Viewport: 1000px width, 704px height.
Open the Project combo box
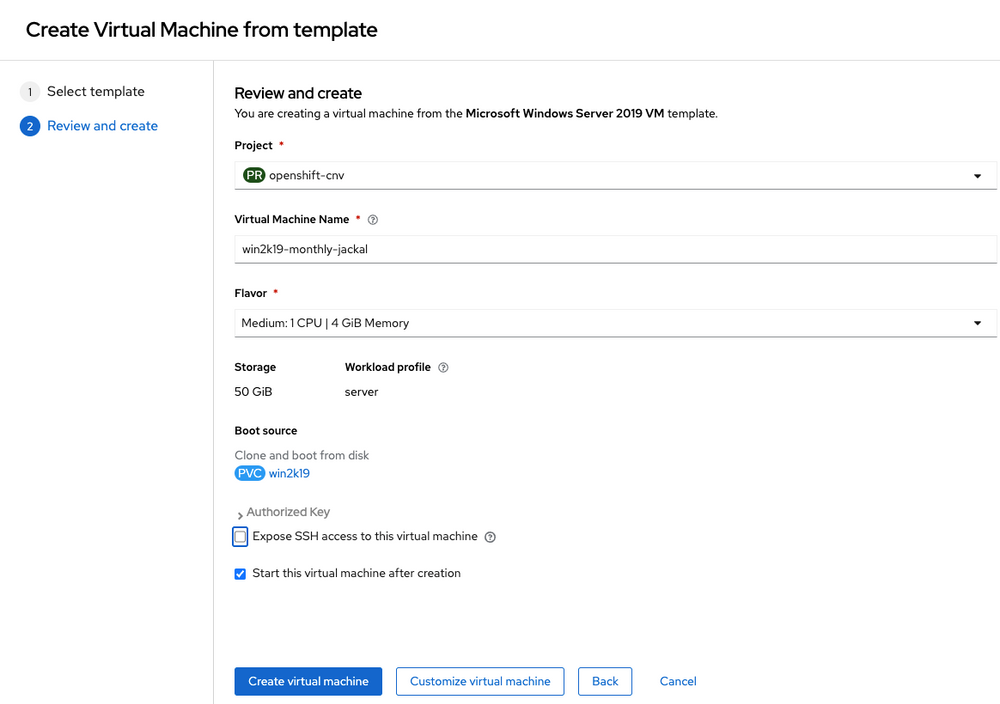click(615, 175)
